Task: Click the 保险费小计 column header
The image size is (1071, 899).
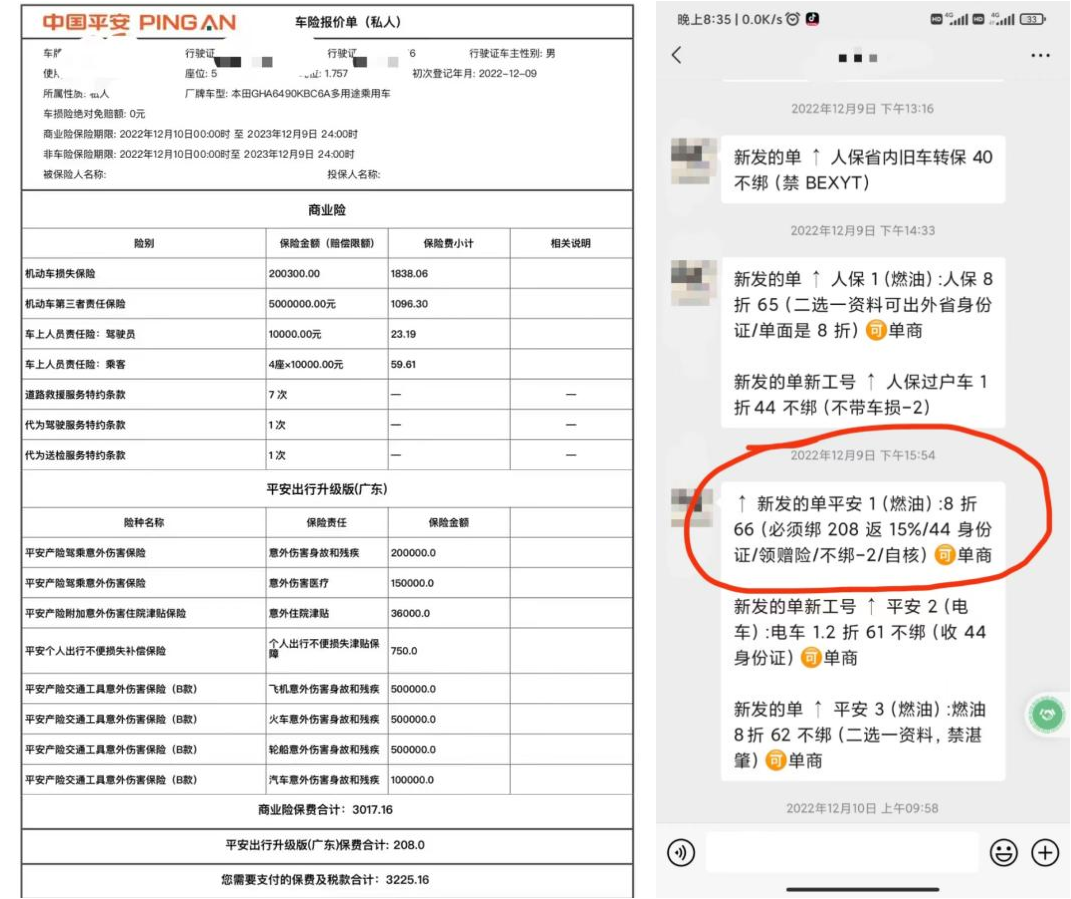Action: pos(448,243)
